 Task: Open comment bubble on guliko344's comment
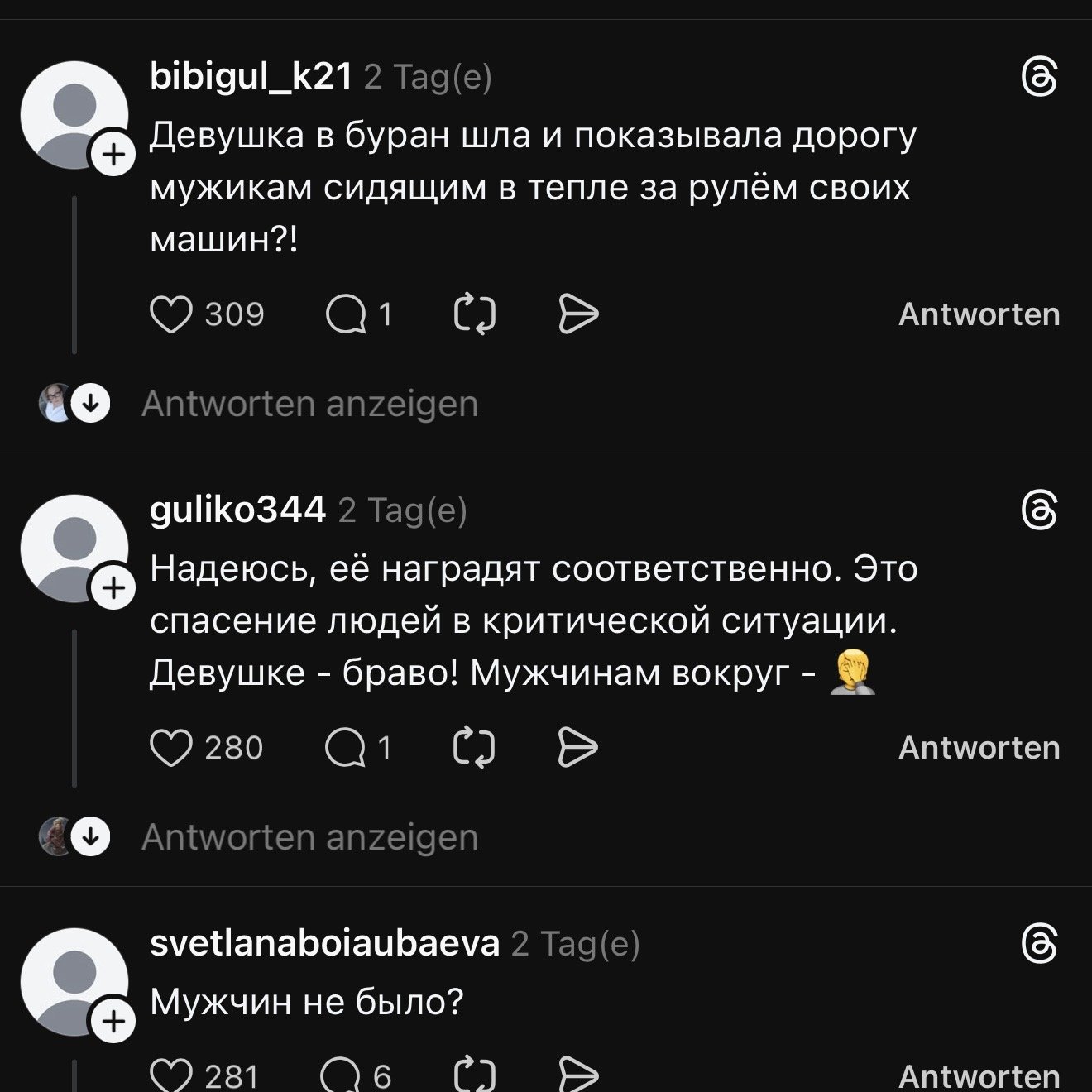click(346, 749)
